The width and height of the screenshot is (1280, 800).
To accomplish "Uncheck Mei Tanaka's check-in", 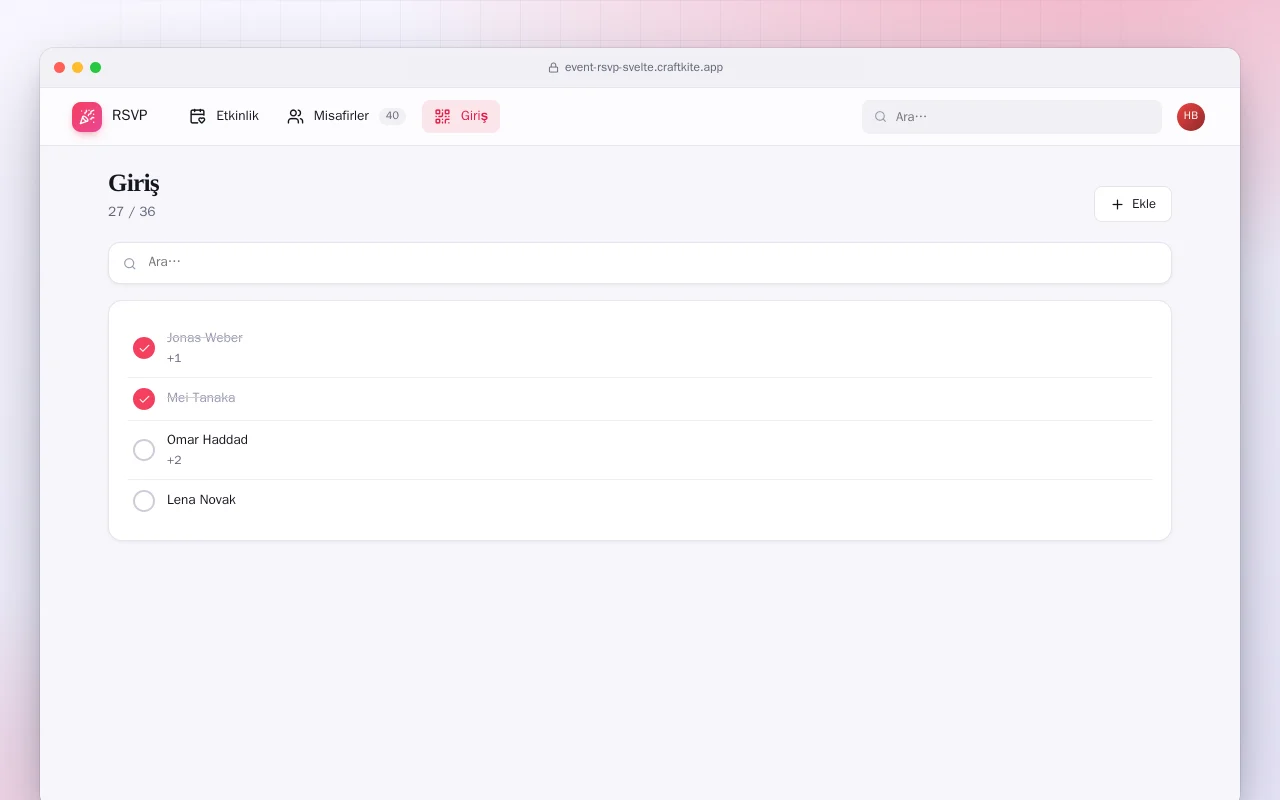I will pyautogui.click(x=144, y=399).
